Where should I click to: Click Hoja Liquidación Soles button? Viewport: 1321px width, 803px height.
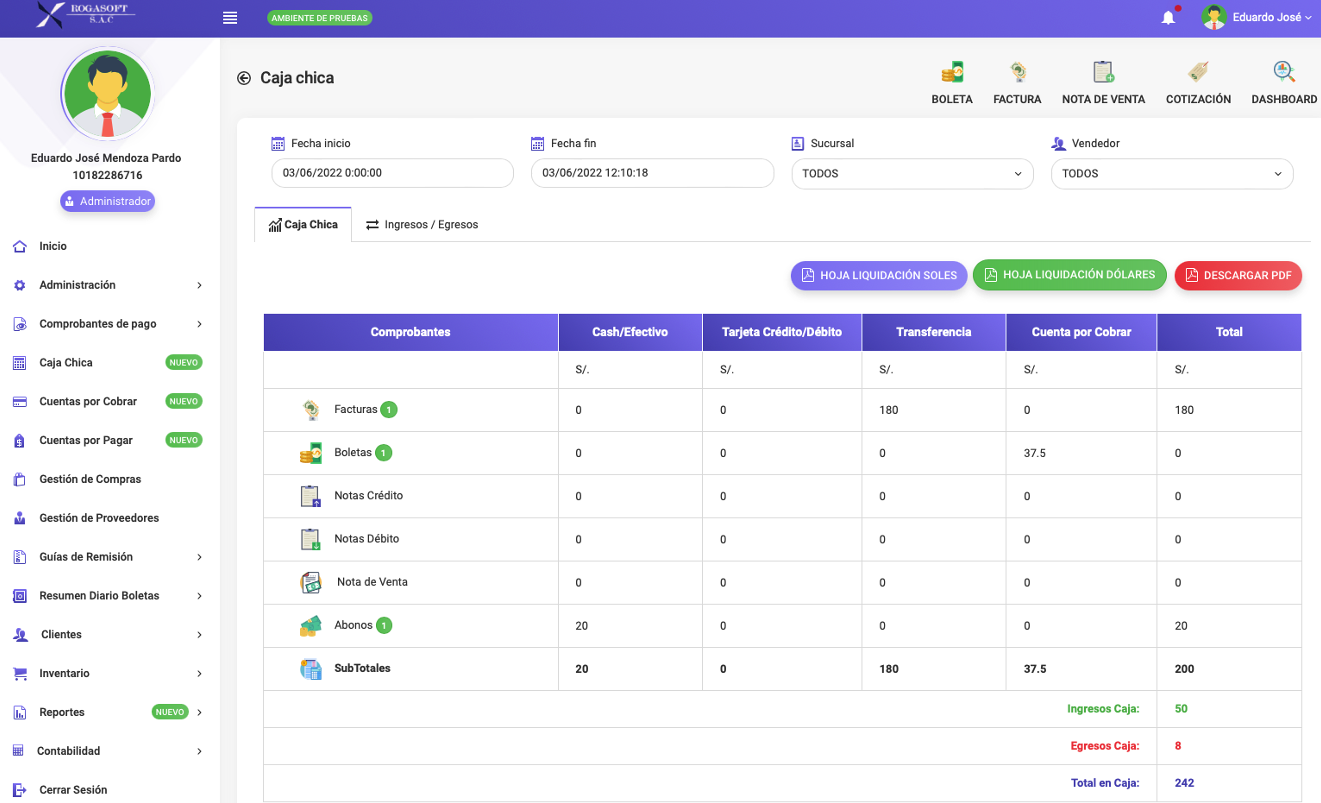pyautogui.click(x=878, y=276)
